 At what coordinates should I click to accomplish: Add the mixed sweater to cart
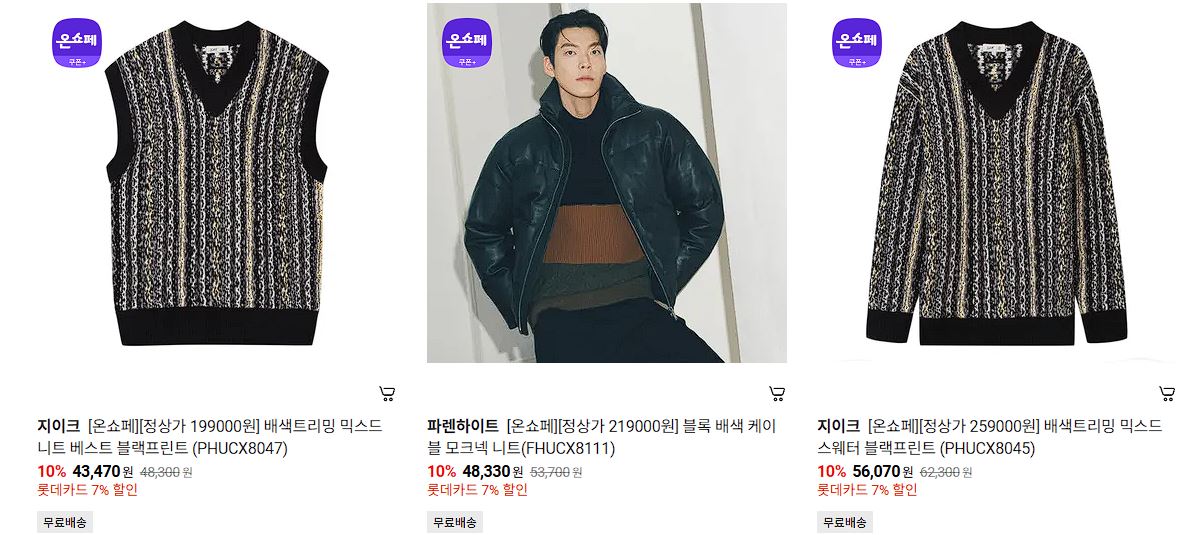pyautogui.click(x=1167, y=393)
